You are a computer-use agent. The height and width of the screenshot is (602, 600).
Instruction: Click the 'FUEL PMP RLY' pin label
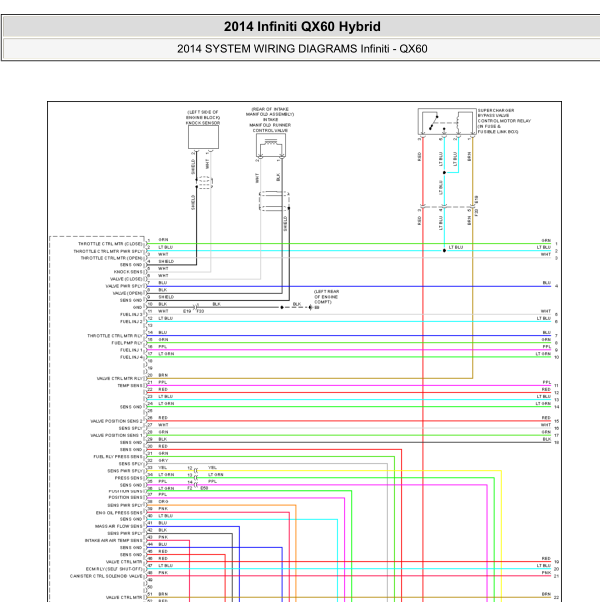point(127,343)
